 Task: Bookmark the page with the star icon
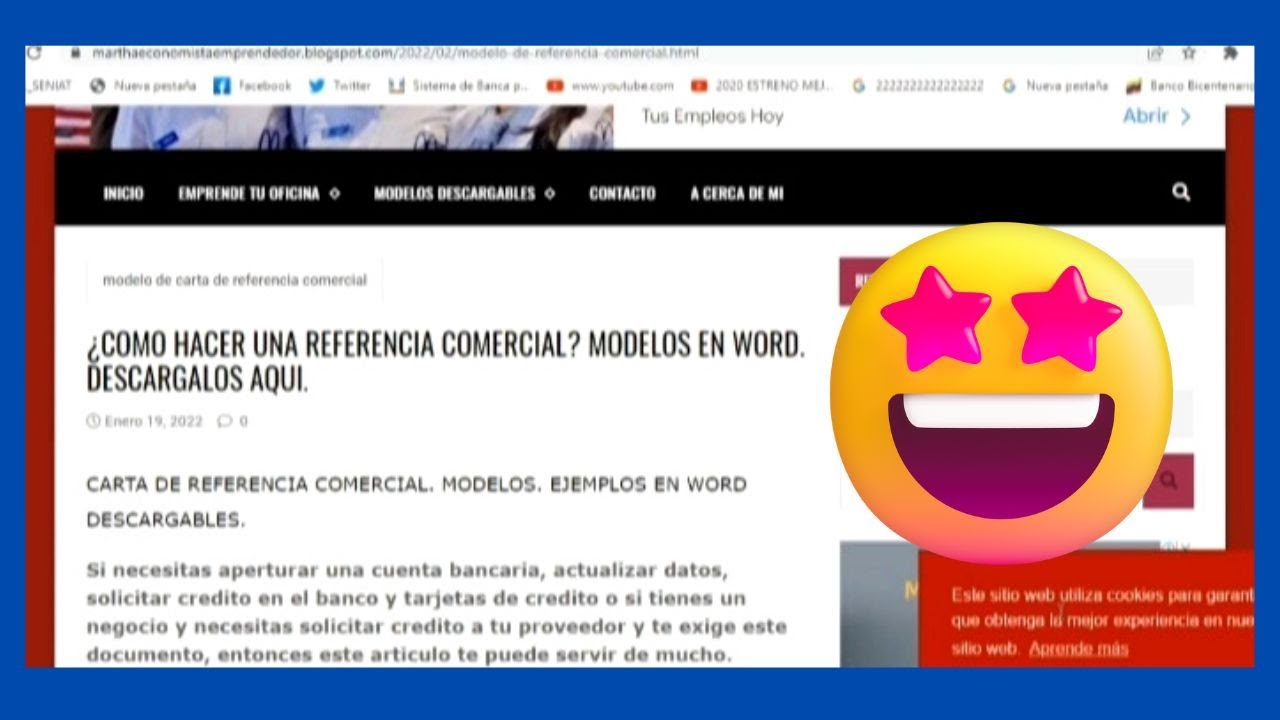pos(1189,53)
